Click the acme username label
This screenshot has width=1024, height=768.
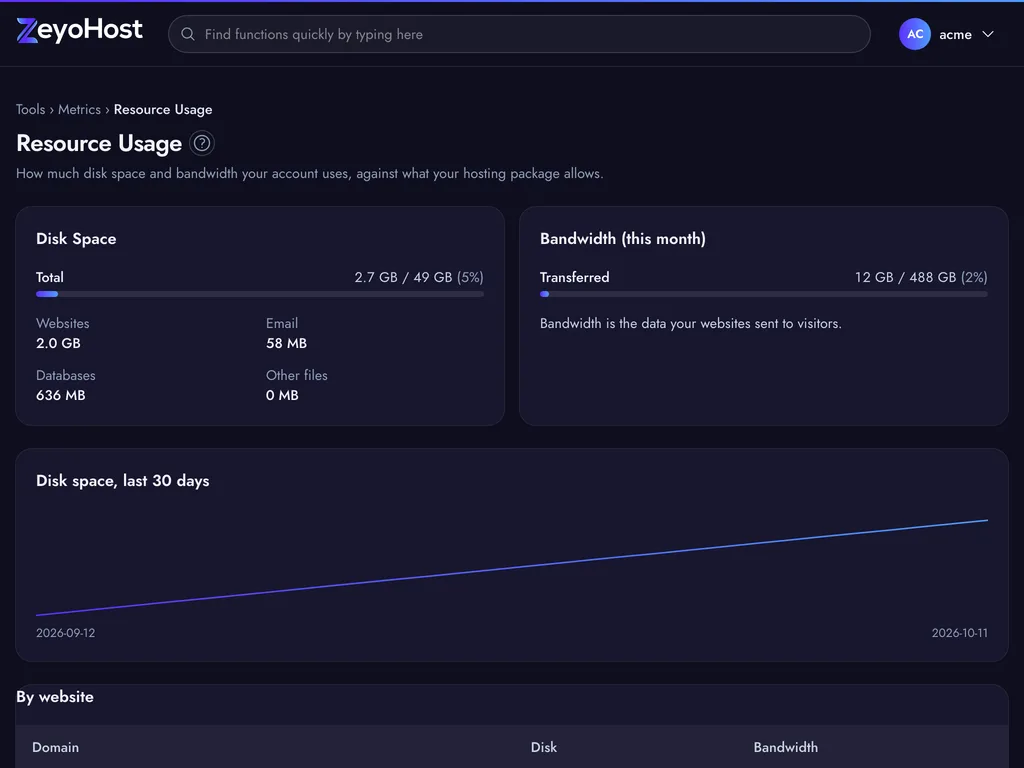click(x=955, y=35)
